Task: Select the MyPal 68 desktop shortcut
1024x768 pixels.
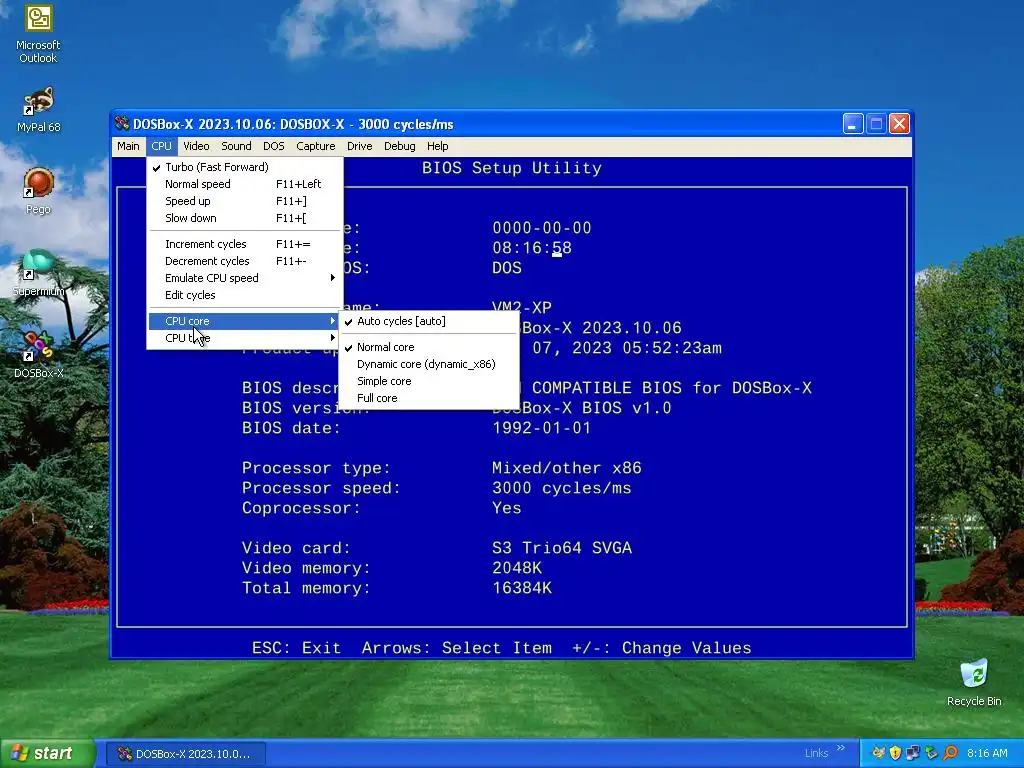Action: click(38, 109)
